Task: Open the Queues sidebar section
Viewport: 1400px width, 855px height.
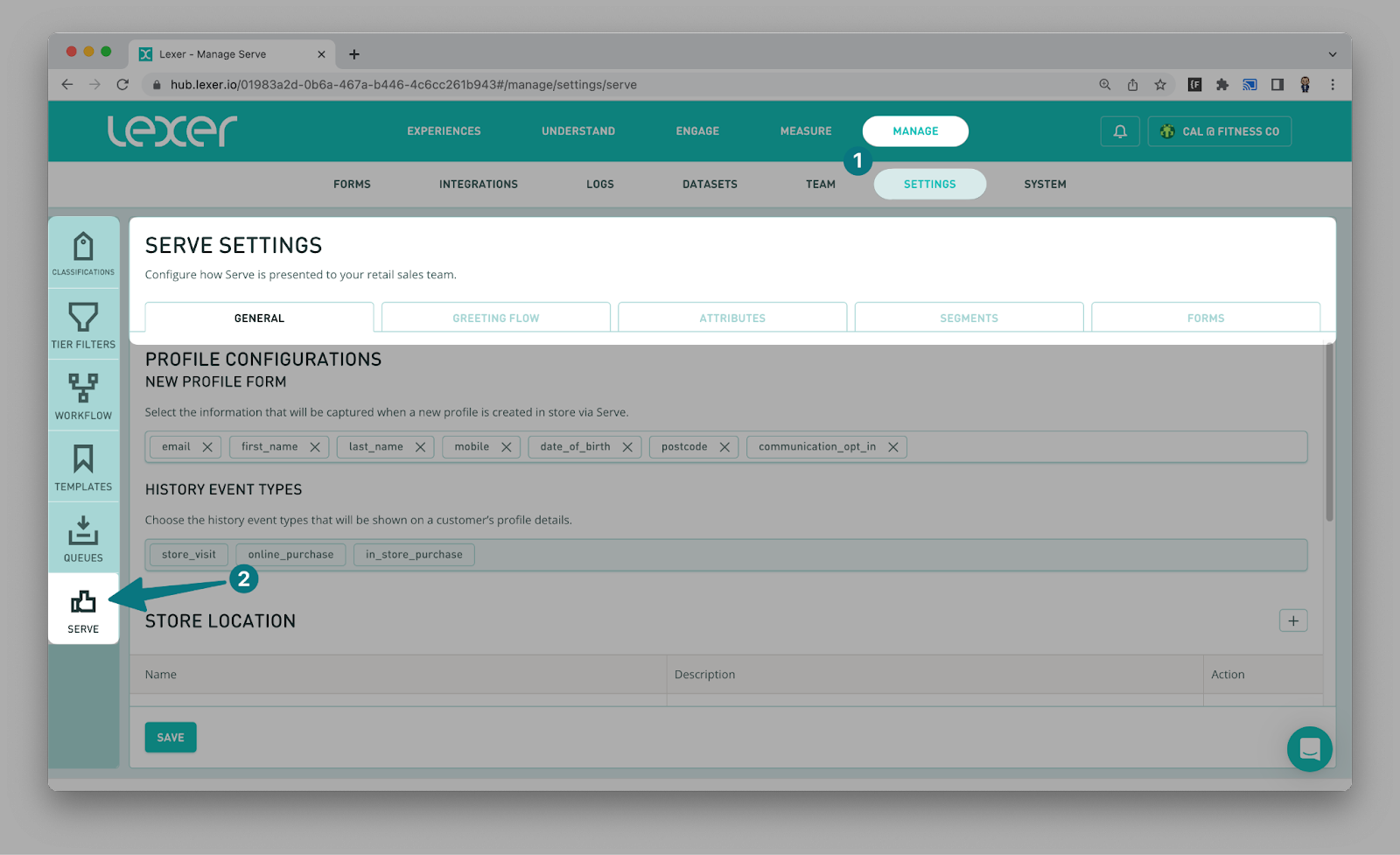Action: [x=83, y=537]
